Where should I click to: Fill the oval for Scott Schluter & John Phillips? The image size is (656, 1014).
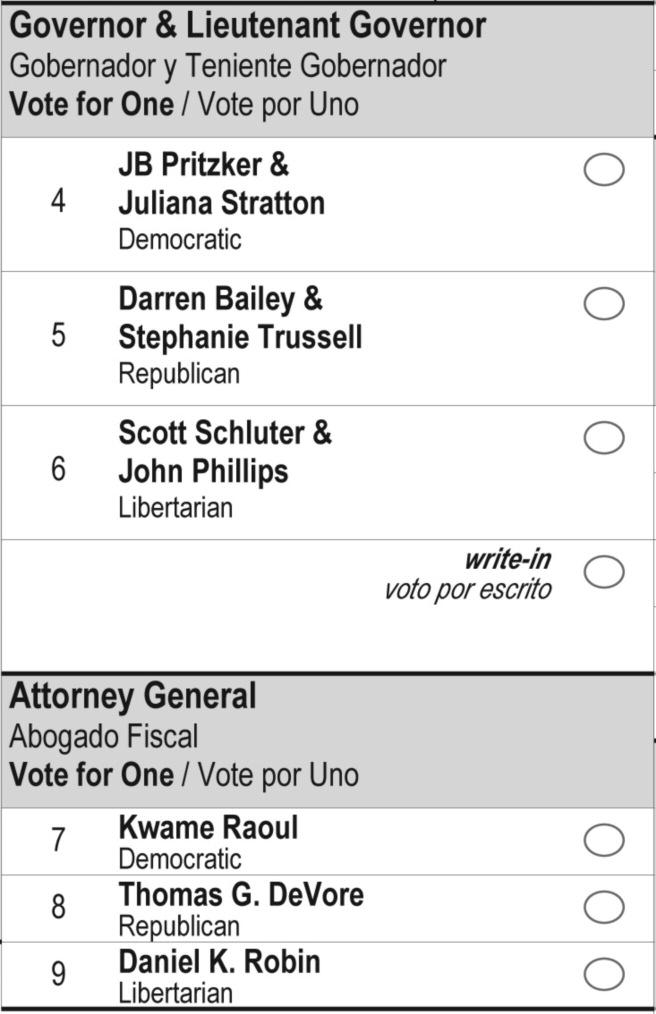tap(603, 438)
